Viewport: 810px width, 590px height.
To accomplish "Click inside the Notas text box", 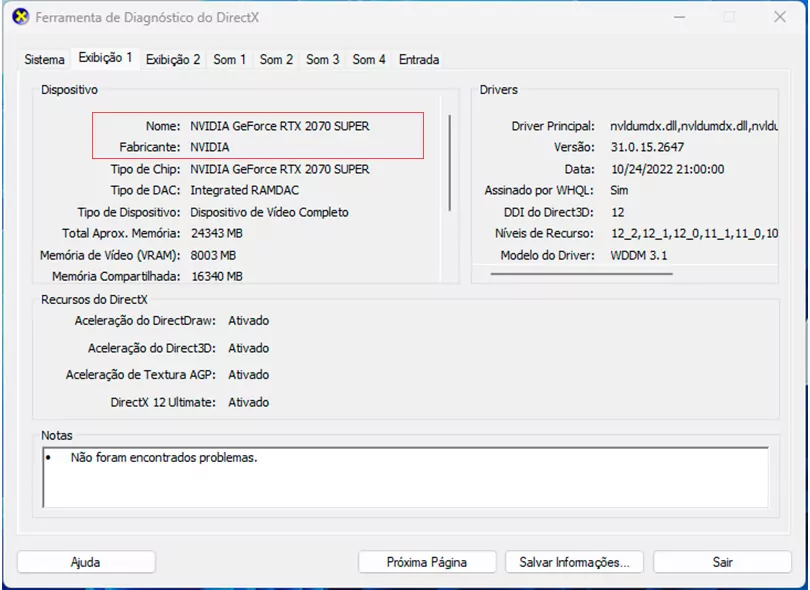I will coord(405,477).
